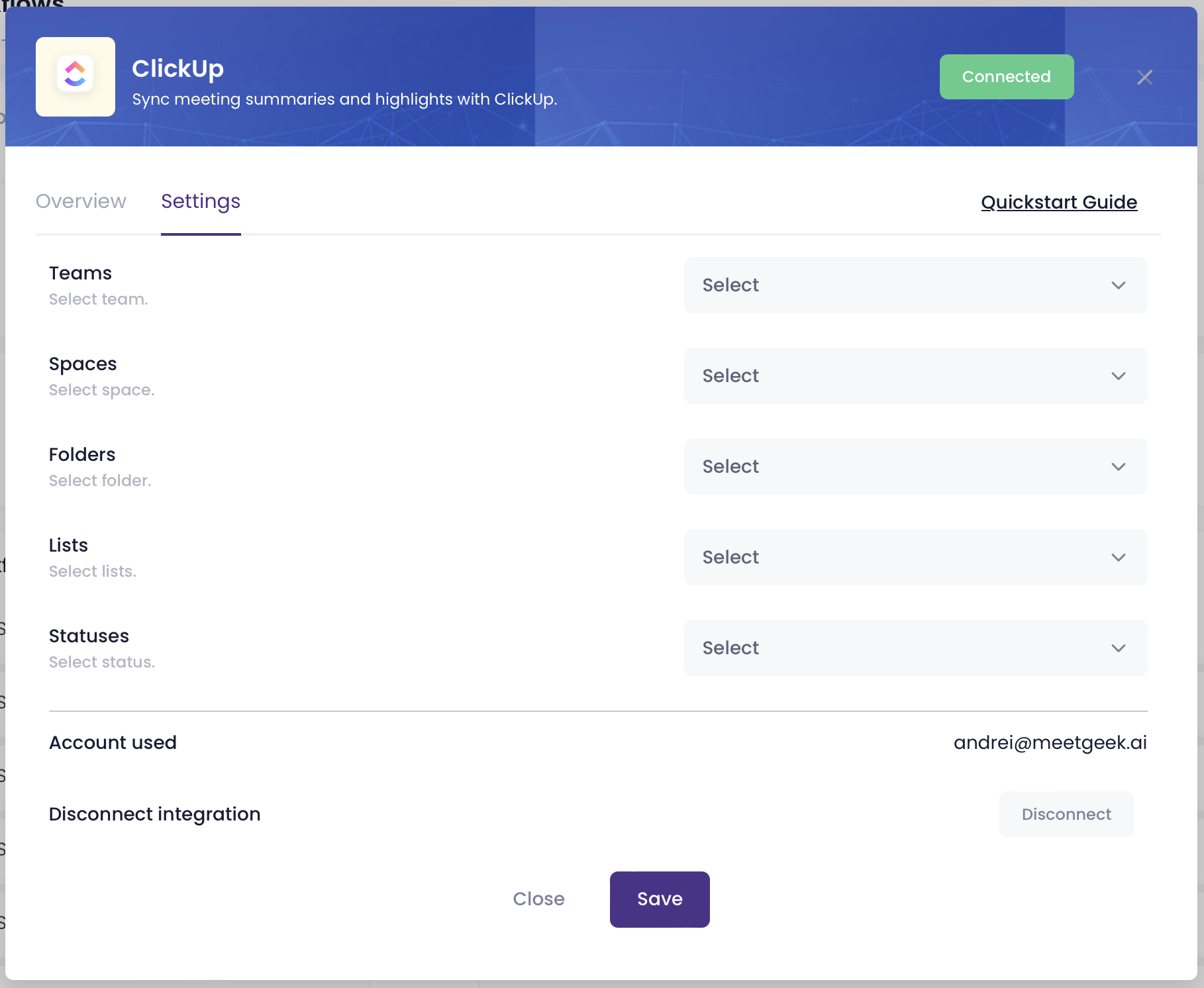Click the Lists dropdown chevron arrow

pos(1118,558)
